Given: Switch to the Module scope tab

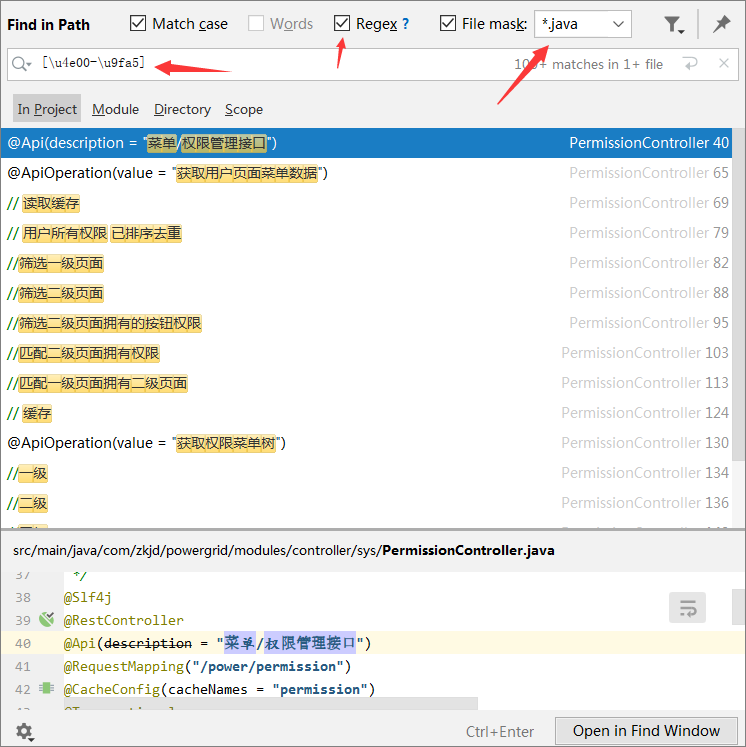Looking at the screenshot, I should click(x=115, y=110).
